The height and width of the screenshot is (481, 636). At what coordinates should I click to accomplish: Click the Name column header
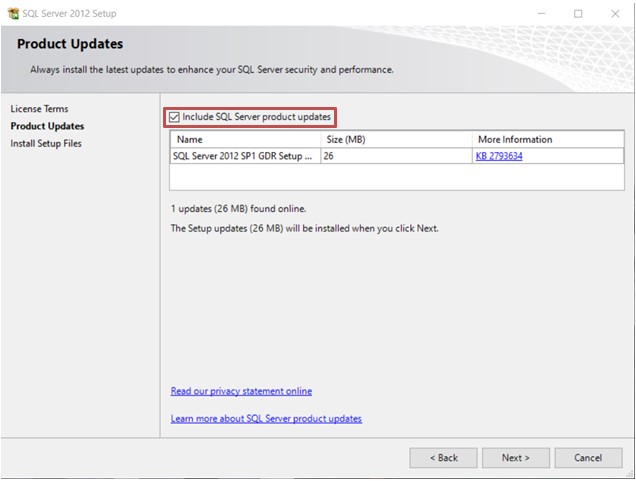[245, 140]
